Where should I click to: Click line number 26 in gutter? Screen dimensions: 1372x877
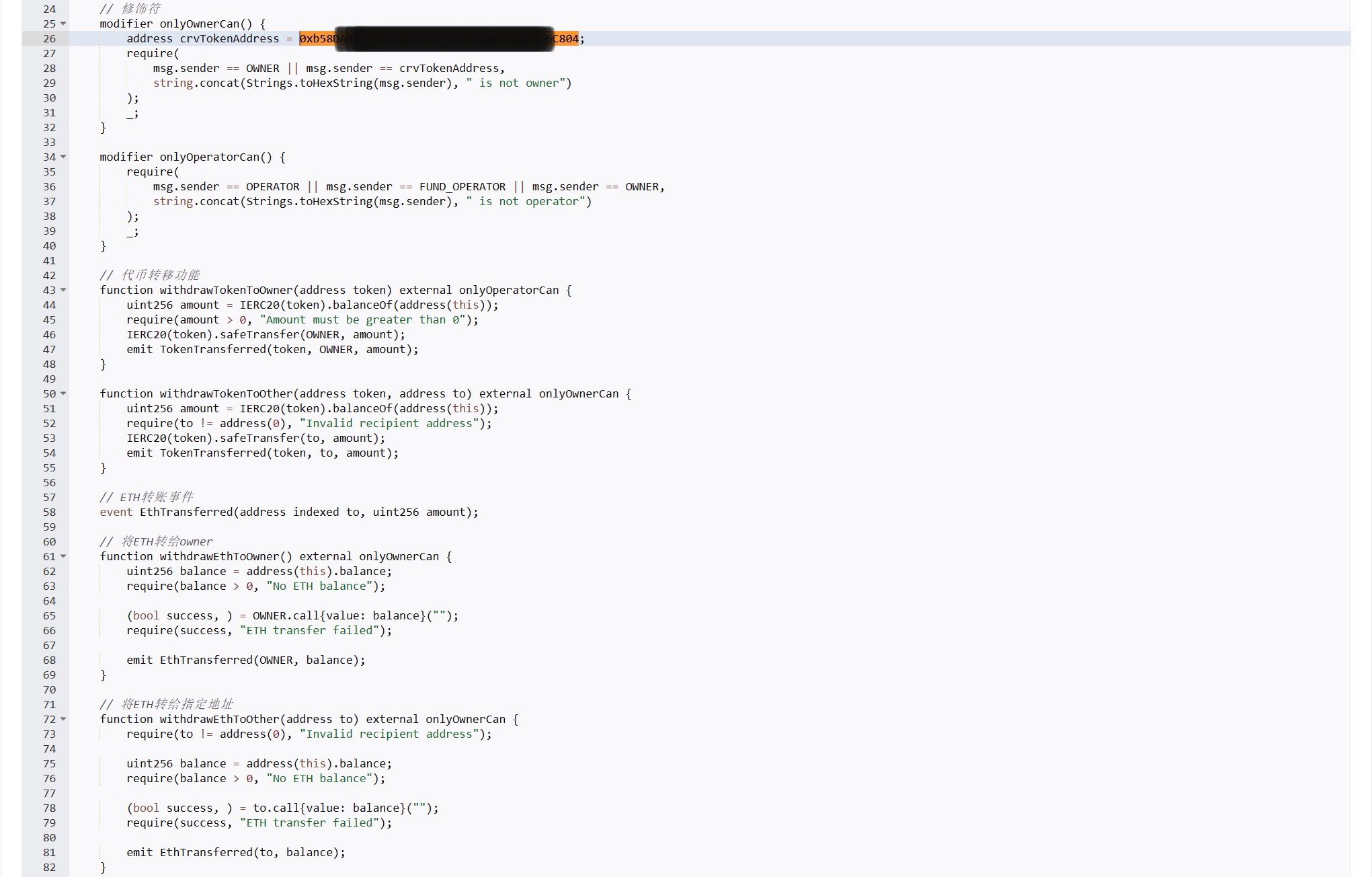point(49,39)
